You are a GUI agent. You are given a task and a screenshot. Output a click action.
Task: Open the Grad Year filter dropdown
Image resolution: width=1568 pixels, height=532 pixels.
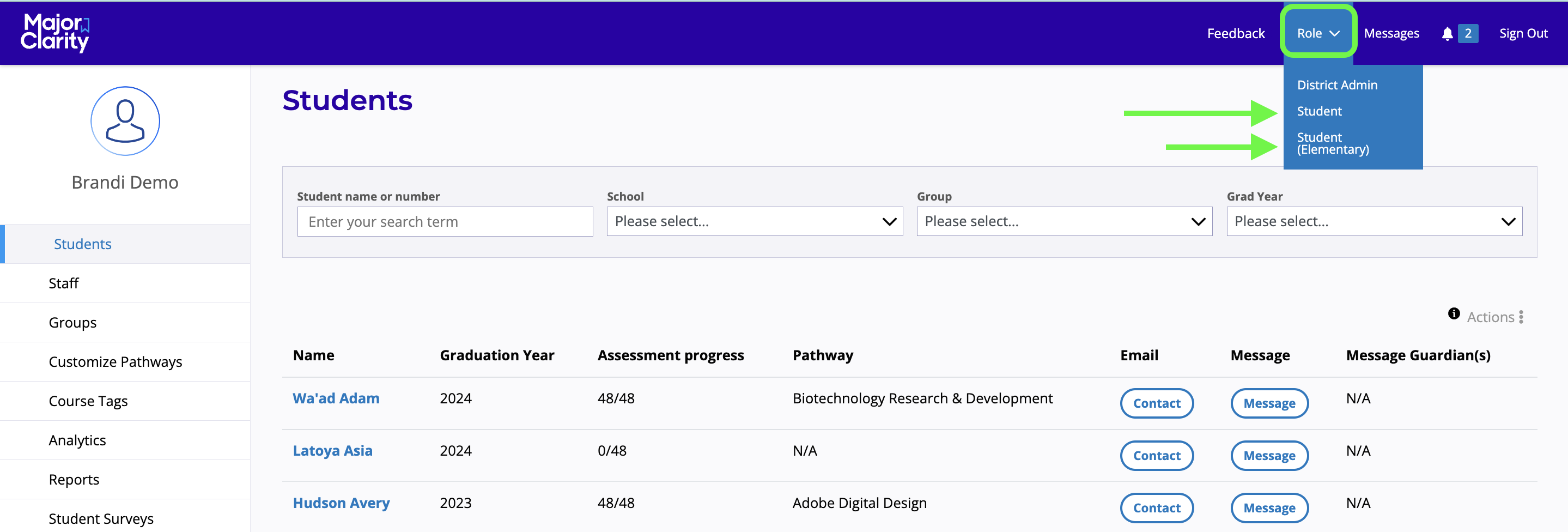[x=1374, y=221]
